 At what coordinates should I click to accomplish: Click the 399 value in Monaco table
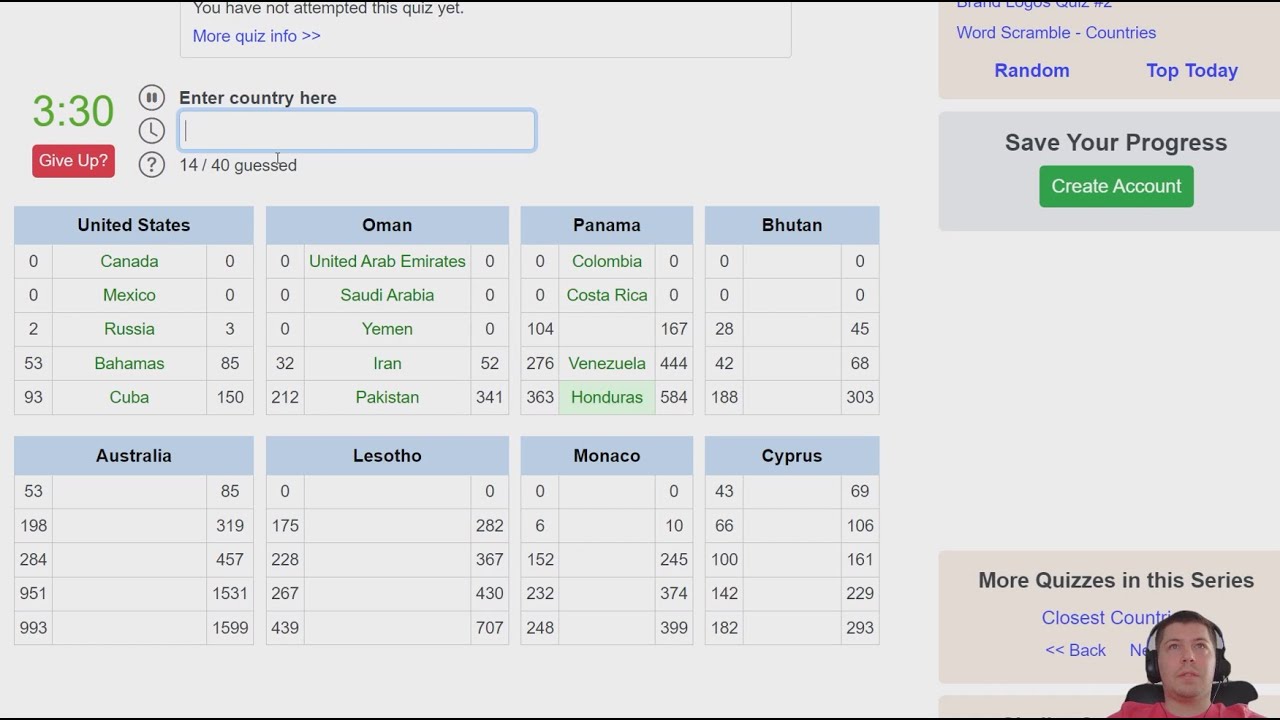[x=674, y=627]
